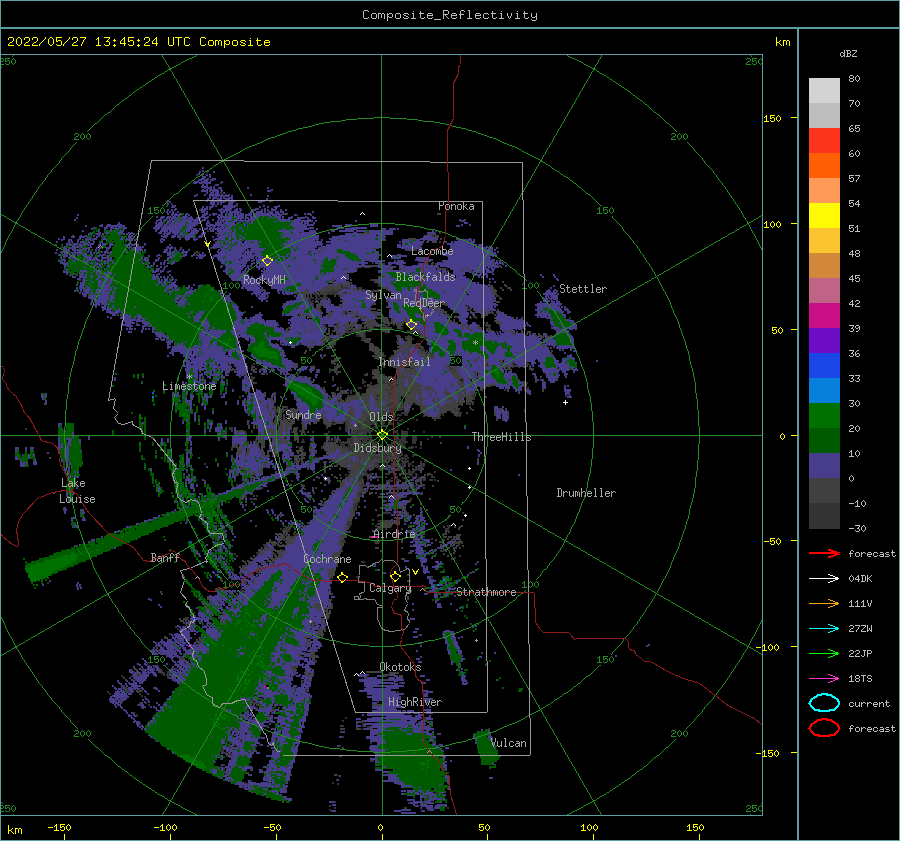Image resolution: width=900 pixels, height=841 pixels.
Task: Click the cyan current ellipse icon
Action: coord(824,703)
